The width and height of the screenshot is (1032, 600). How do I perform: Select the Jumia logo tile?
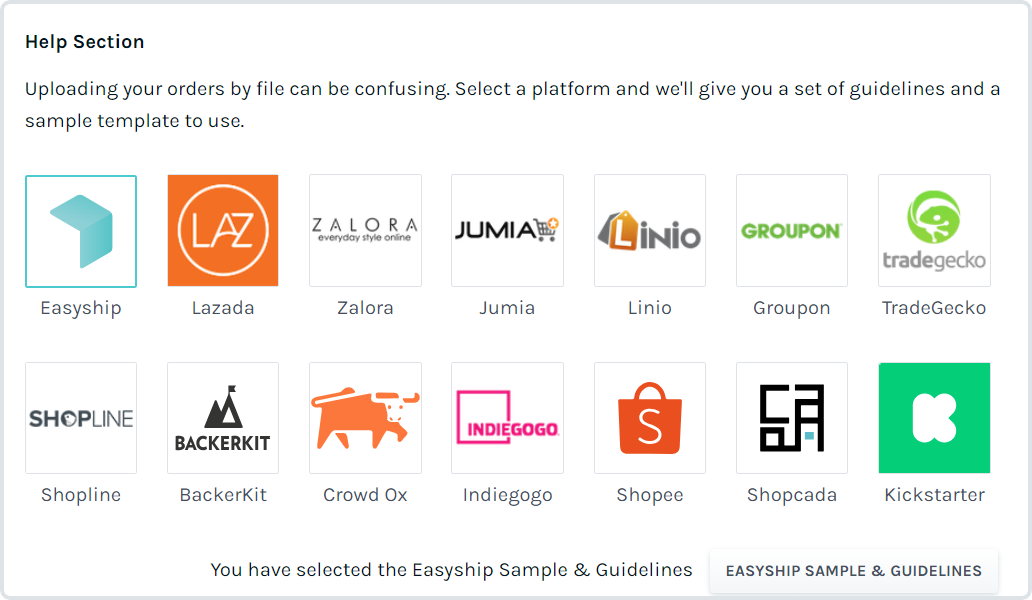[507, 231]
